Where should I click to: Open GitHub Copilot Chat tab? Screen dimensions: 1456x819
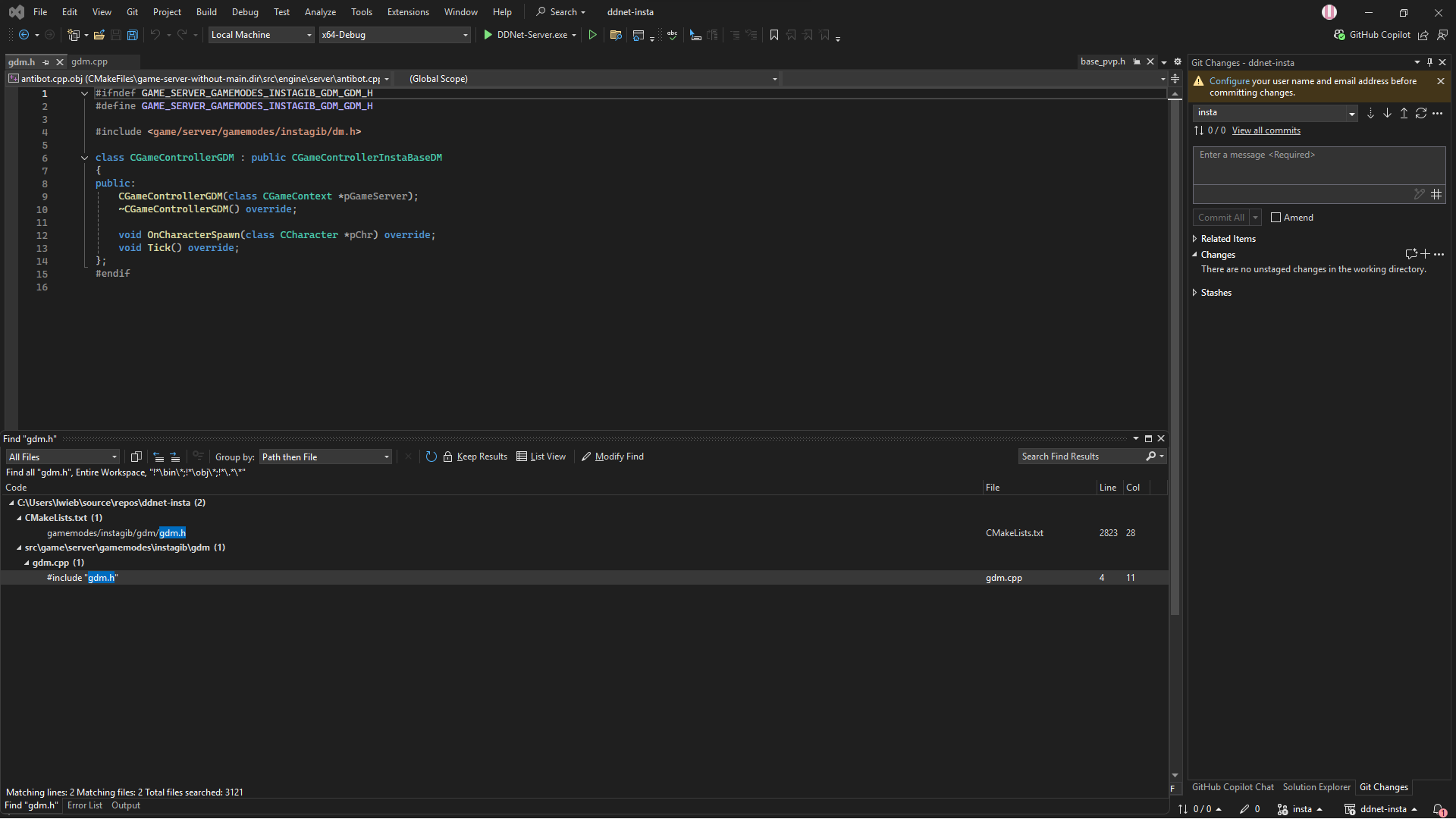[x=1233, y=787]
